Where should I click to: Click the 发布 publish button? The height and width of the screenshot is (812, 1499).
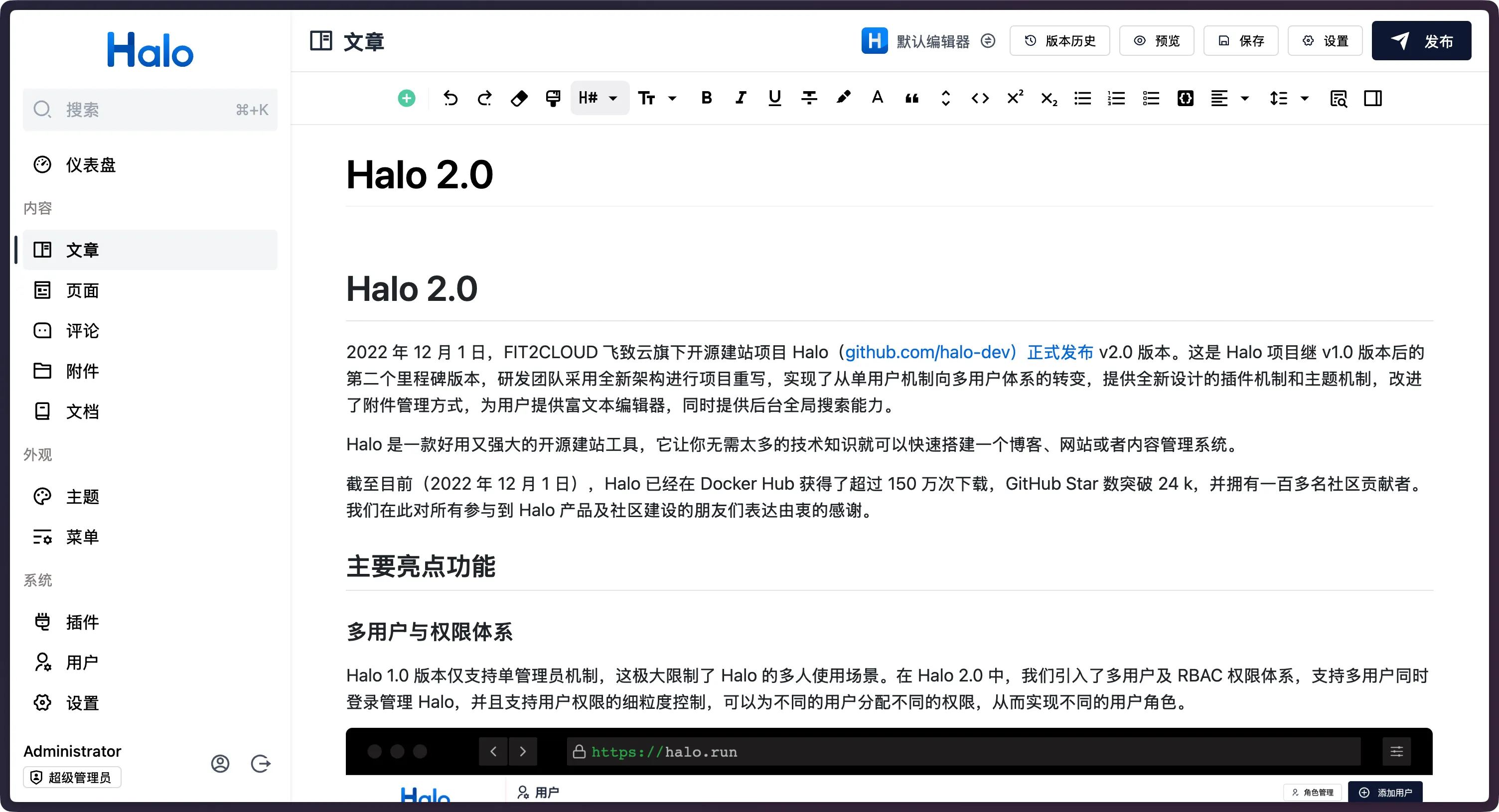[1421, 41]
